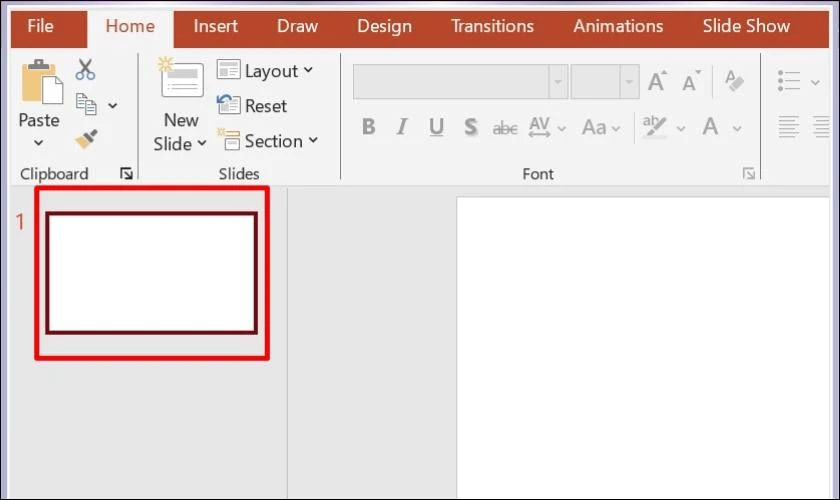Open the Layout dropdown

(265, 71)
